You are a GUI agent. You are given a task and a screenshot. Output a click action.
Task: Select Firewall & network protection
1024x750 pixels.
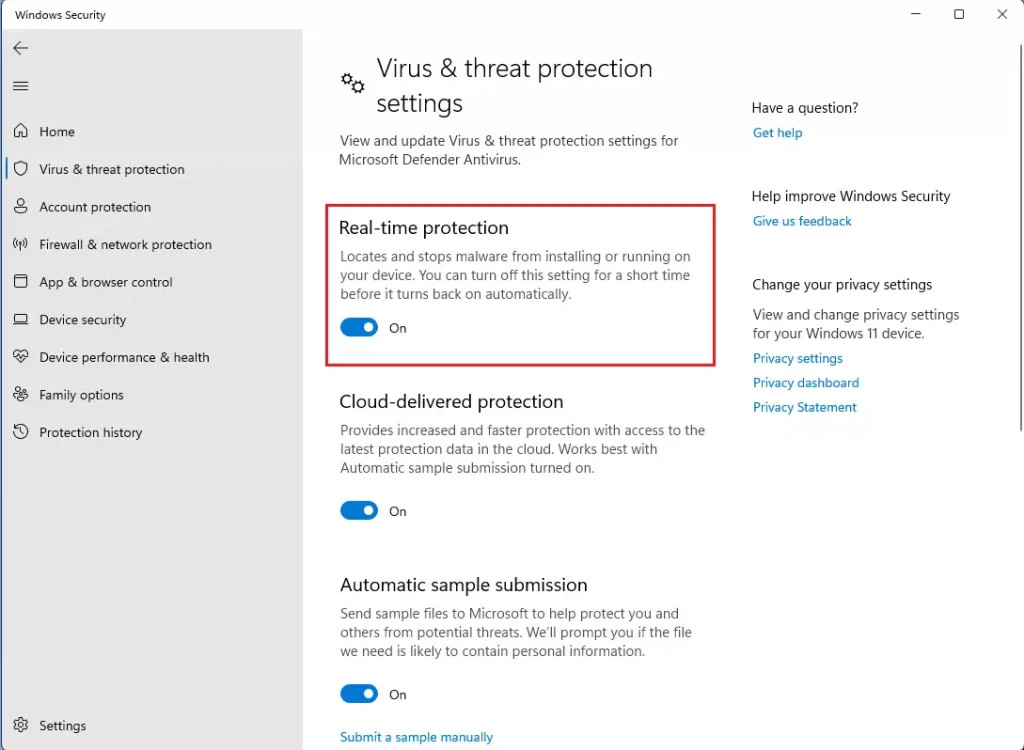(x=125, y=244)
